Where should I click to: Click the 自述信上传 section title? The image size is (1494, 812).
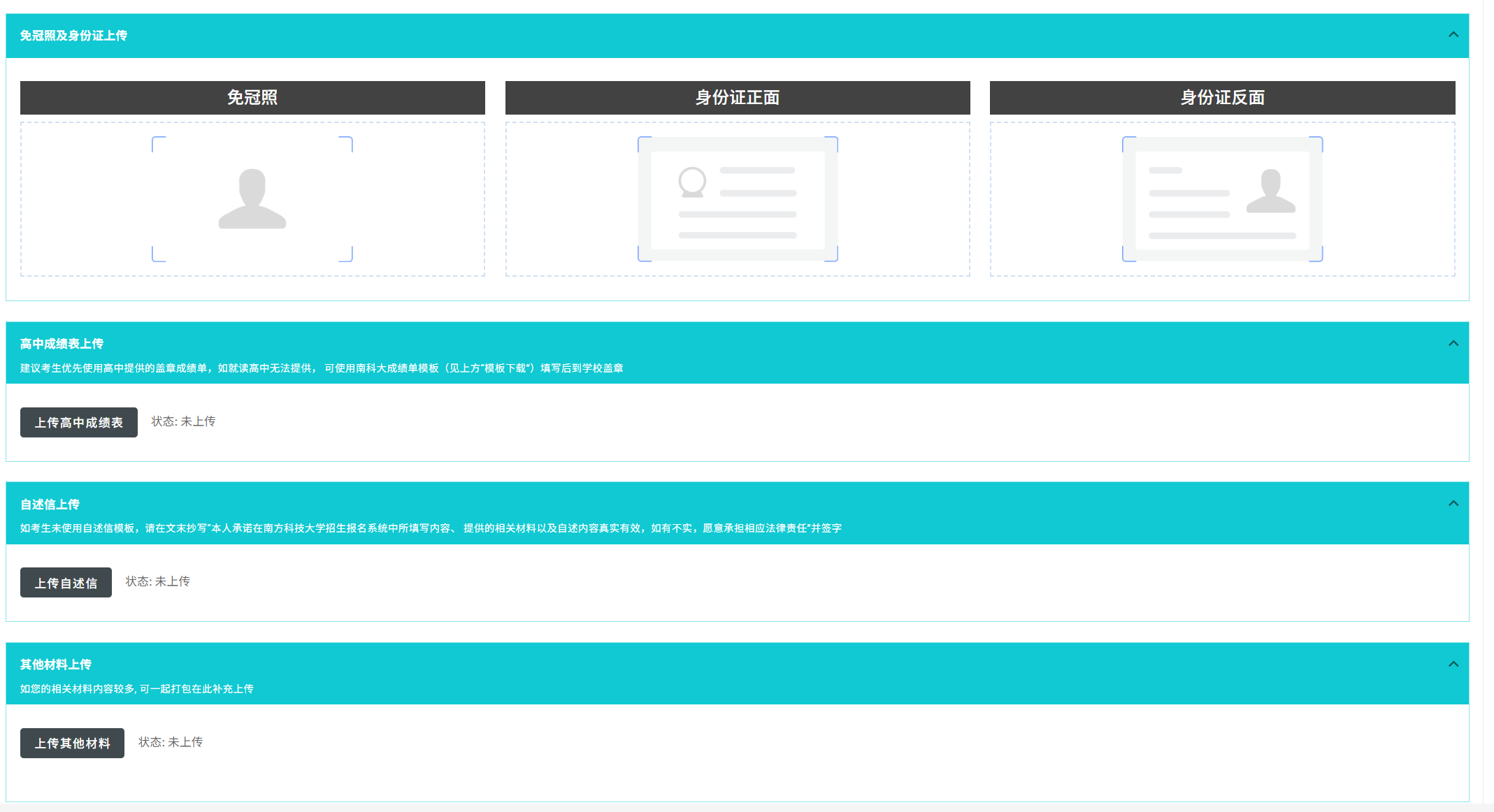tap(50, 505)
